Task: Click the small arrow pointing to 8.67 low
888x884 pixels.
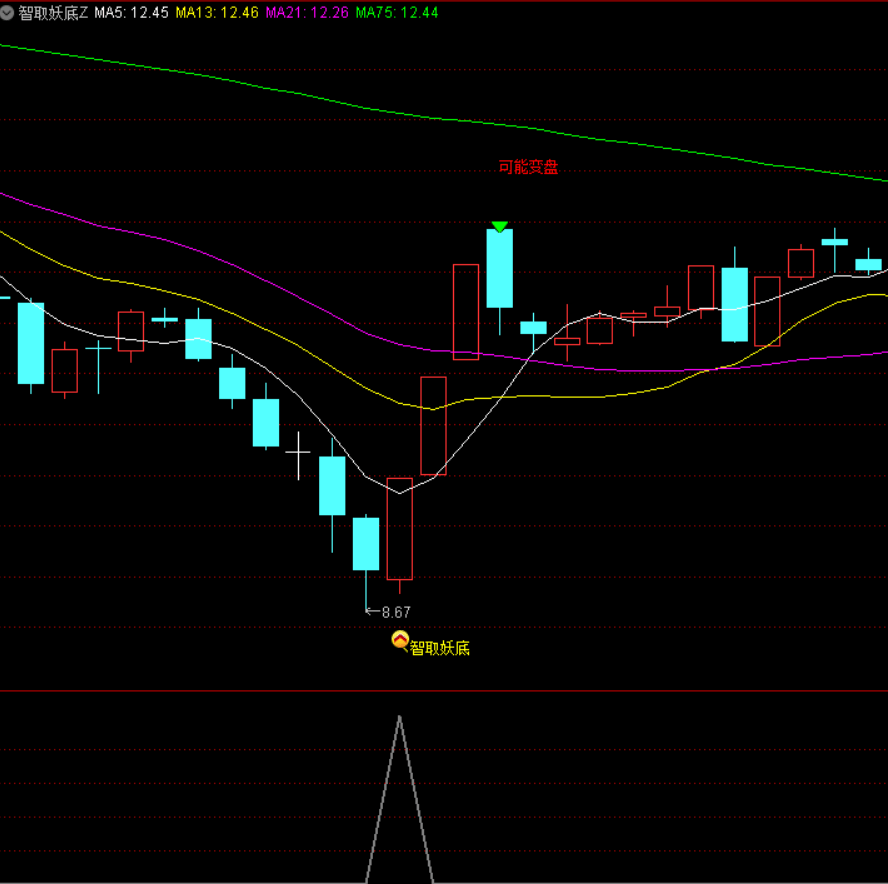Action: pos(371,610)
